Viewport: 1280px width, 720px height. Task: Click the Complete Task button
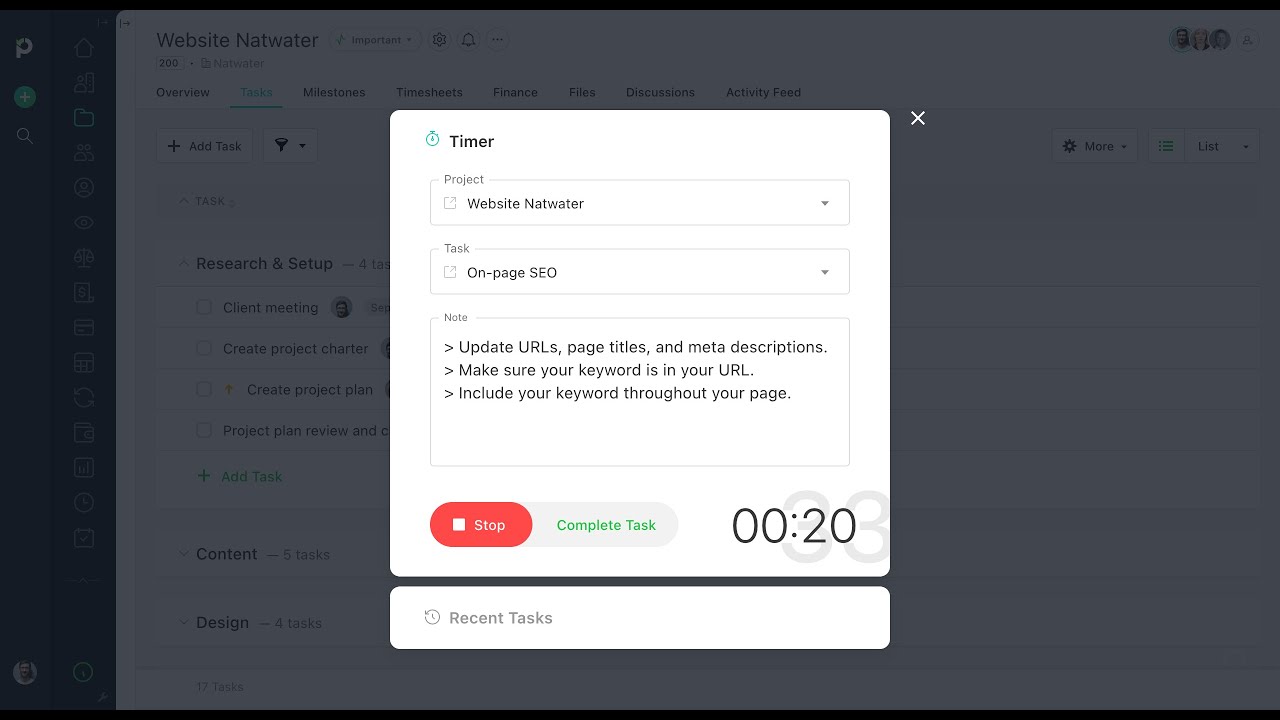606,525
